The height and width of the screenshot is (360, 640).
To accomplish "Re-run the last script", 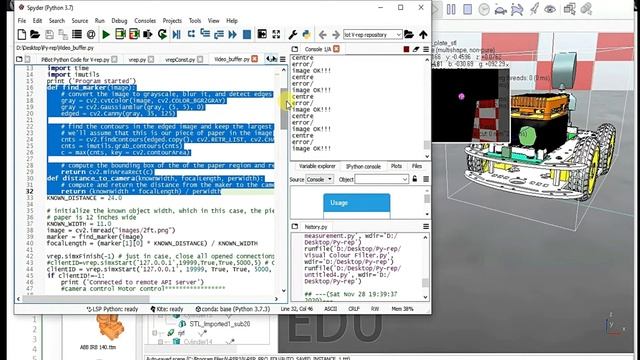I will point(162,34).
